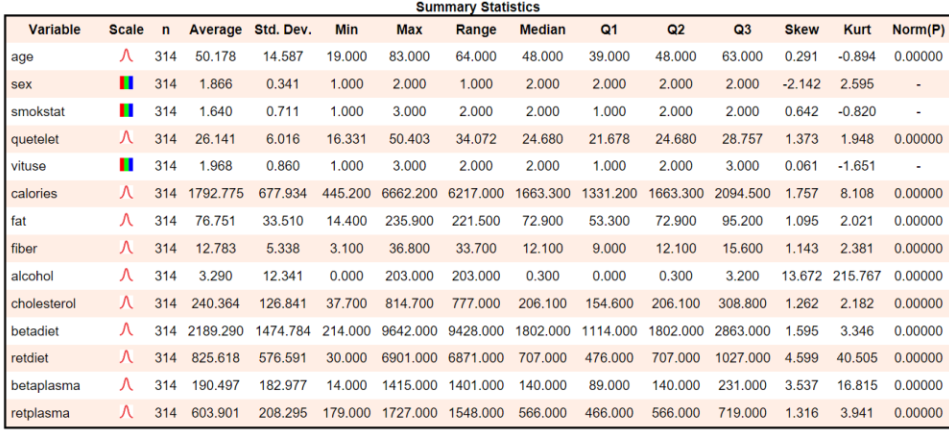Viewport: 949px width, 434px height.
Task: Click the scale icon for betadiet row
Action: (x=126, y=329)
